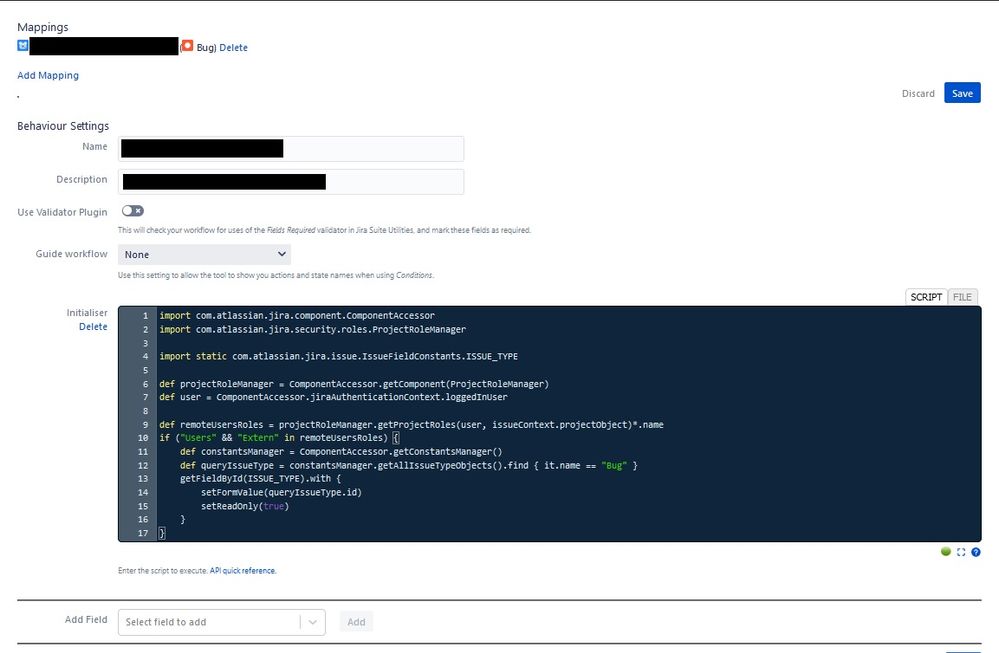
Task: Click the ProjectRoleManager import on line 2
Action: point(312,329)
